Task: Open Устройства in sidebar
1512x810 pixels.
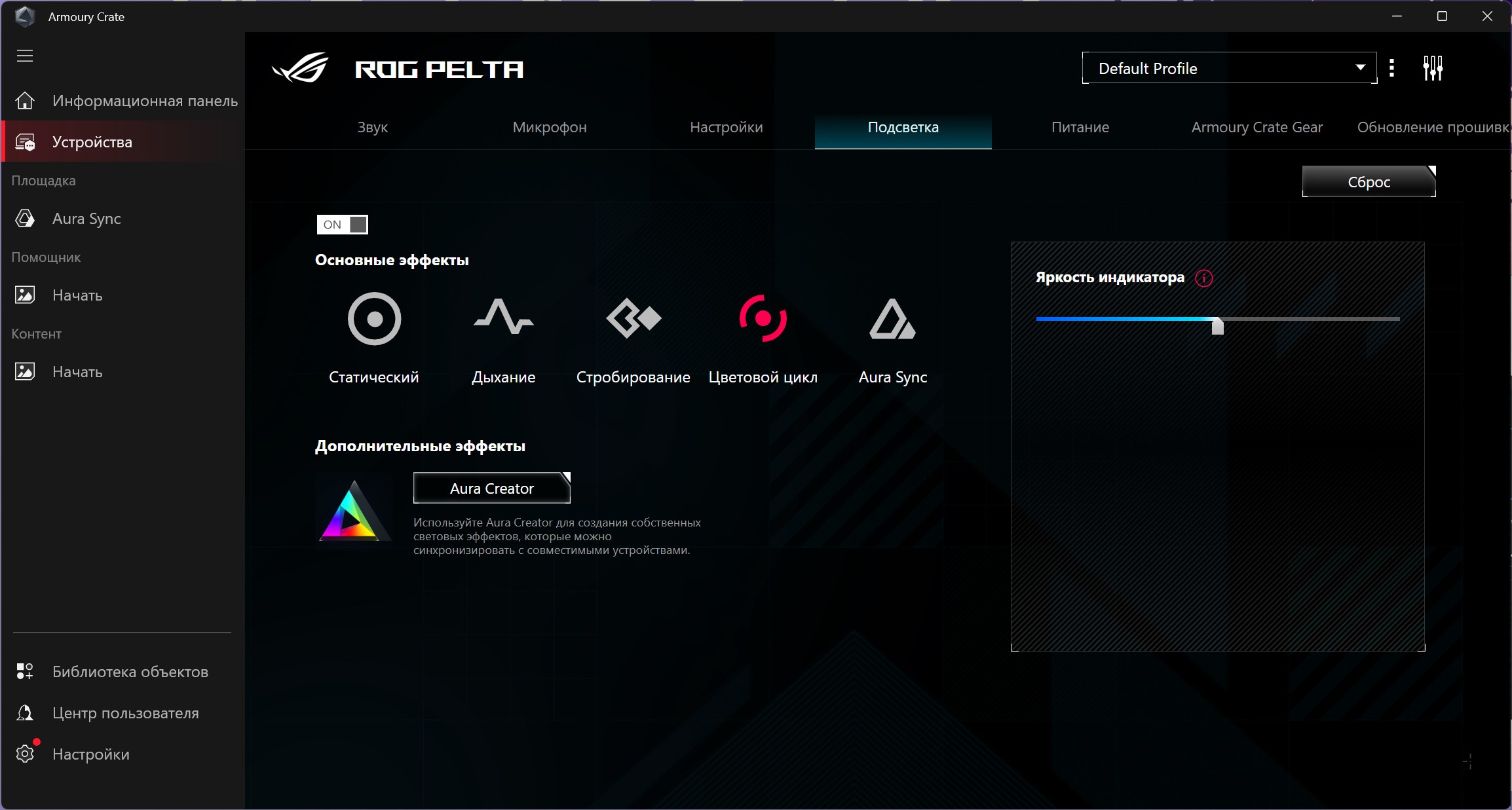Action: coord(123,142)
